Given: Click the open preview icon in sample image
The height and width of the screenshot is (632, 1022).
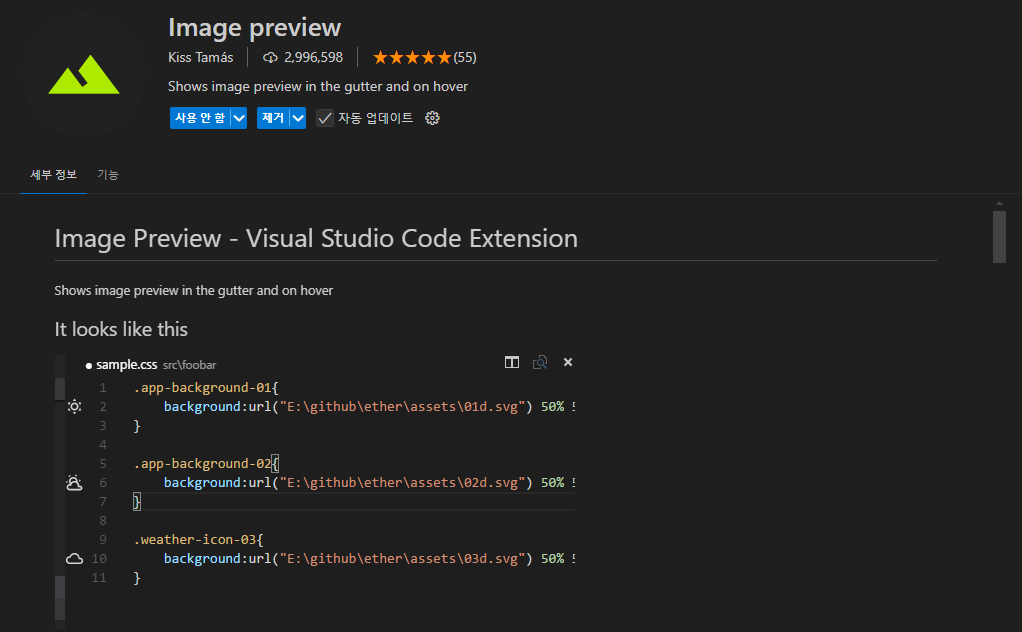Looking at the screenshot, I should point(540,362).
